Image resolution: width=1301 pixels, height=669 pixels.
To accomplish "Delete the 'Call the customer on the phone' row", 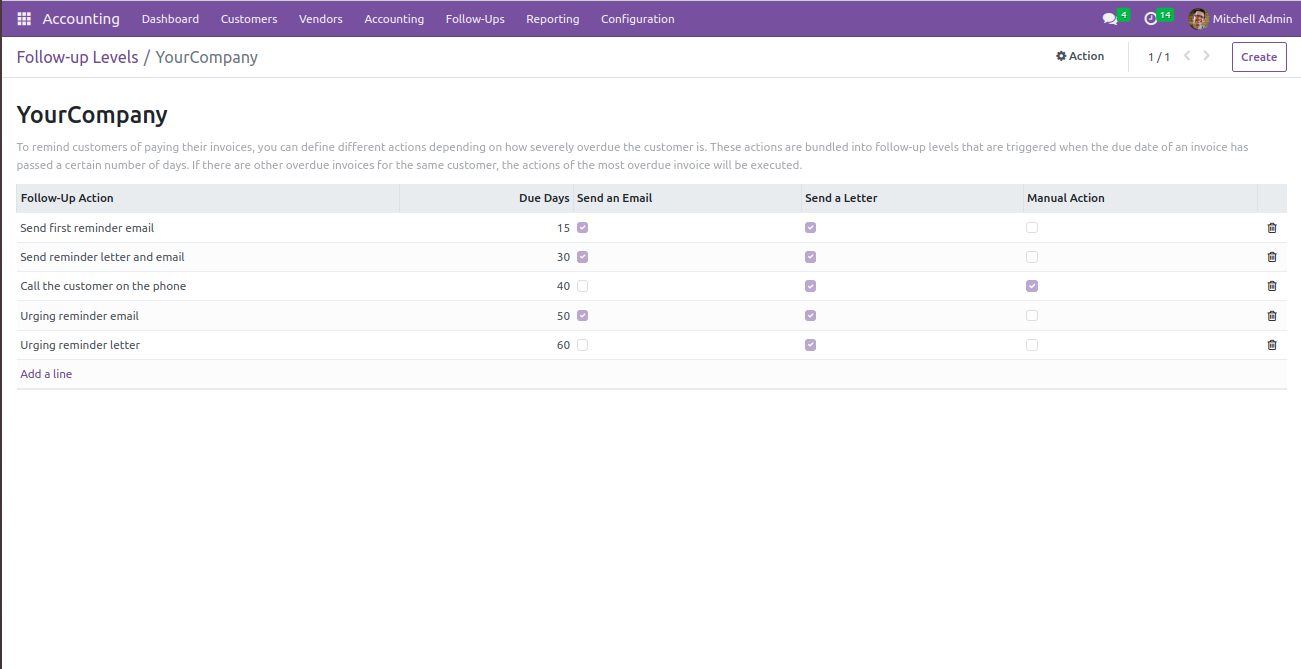I will click(1272, 286).
